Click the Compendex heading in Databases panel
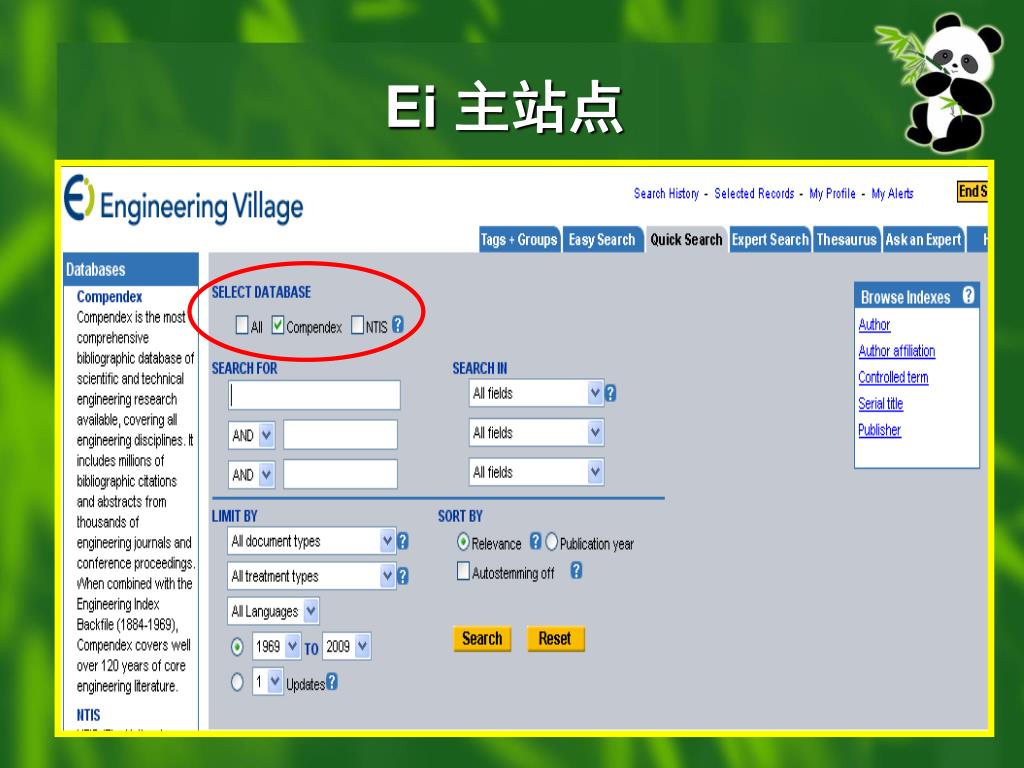Viewport: 1024px width, 768px height. pos(109,296)
